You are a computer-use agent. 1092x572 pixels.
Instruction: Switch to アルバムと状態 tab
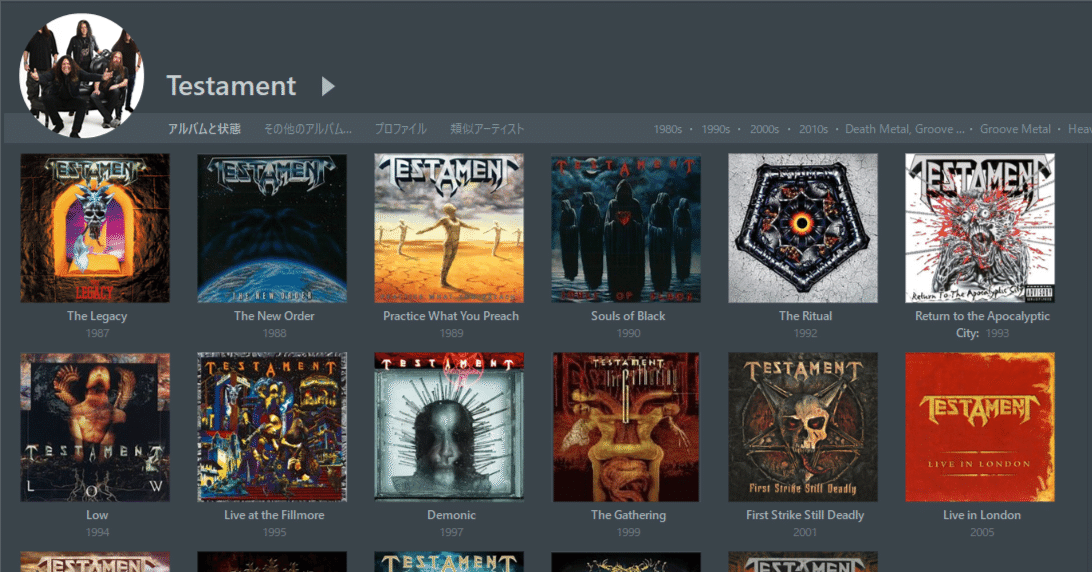(x=204, y=129)
